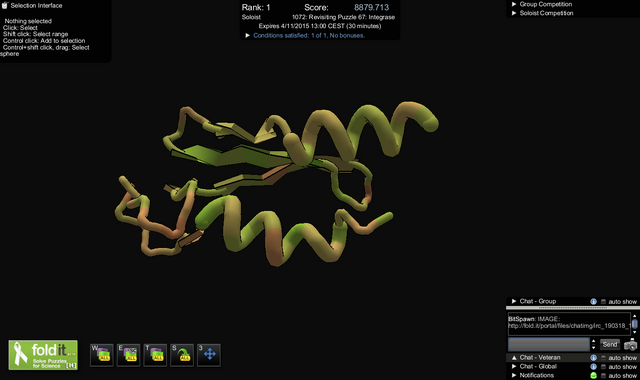Toggle auto show for Chat - Group
640x380 pixels.
coord(603,302)
